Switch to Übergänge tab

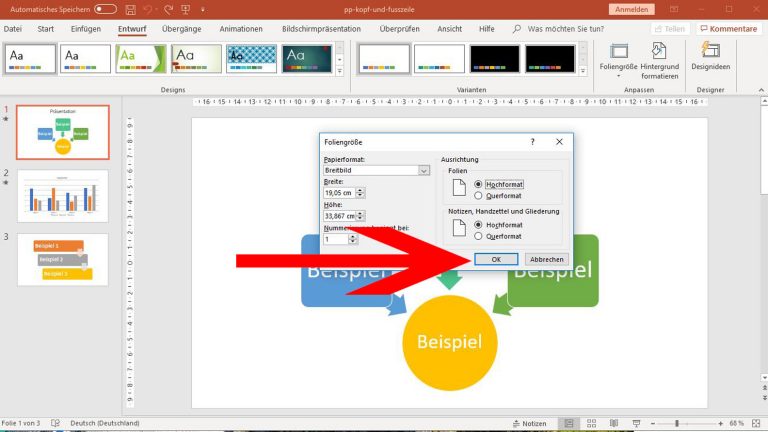point(182,29)
